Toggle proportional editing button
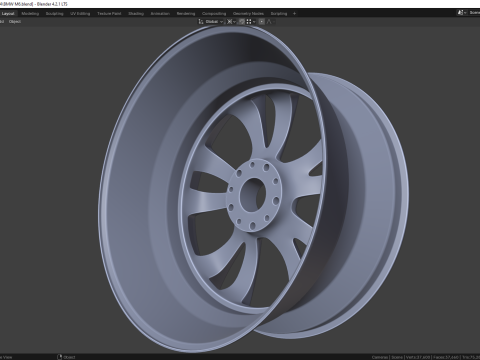 point(262,22)
